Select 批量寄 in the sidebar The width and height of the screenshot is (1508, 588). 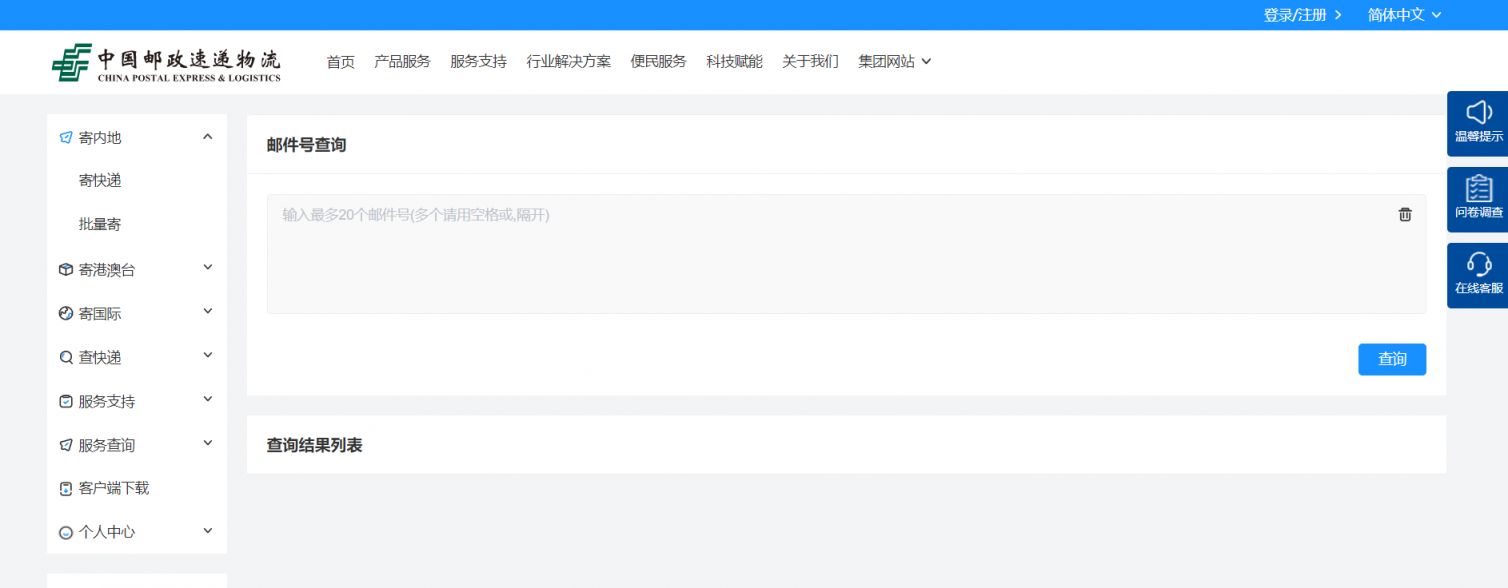(x=100, y=225)
